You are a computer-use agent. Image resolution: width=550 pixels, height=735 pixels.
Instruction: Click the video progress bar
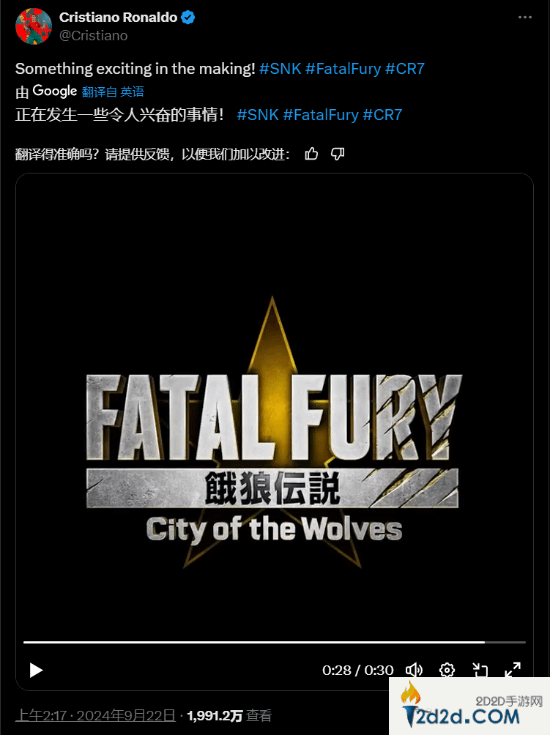tap(274, 642)
